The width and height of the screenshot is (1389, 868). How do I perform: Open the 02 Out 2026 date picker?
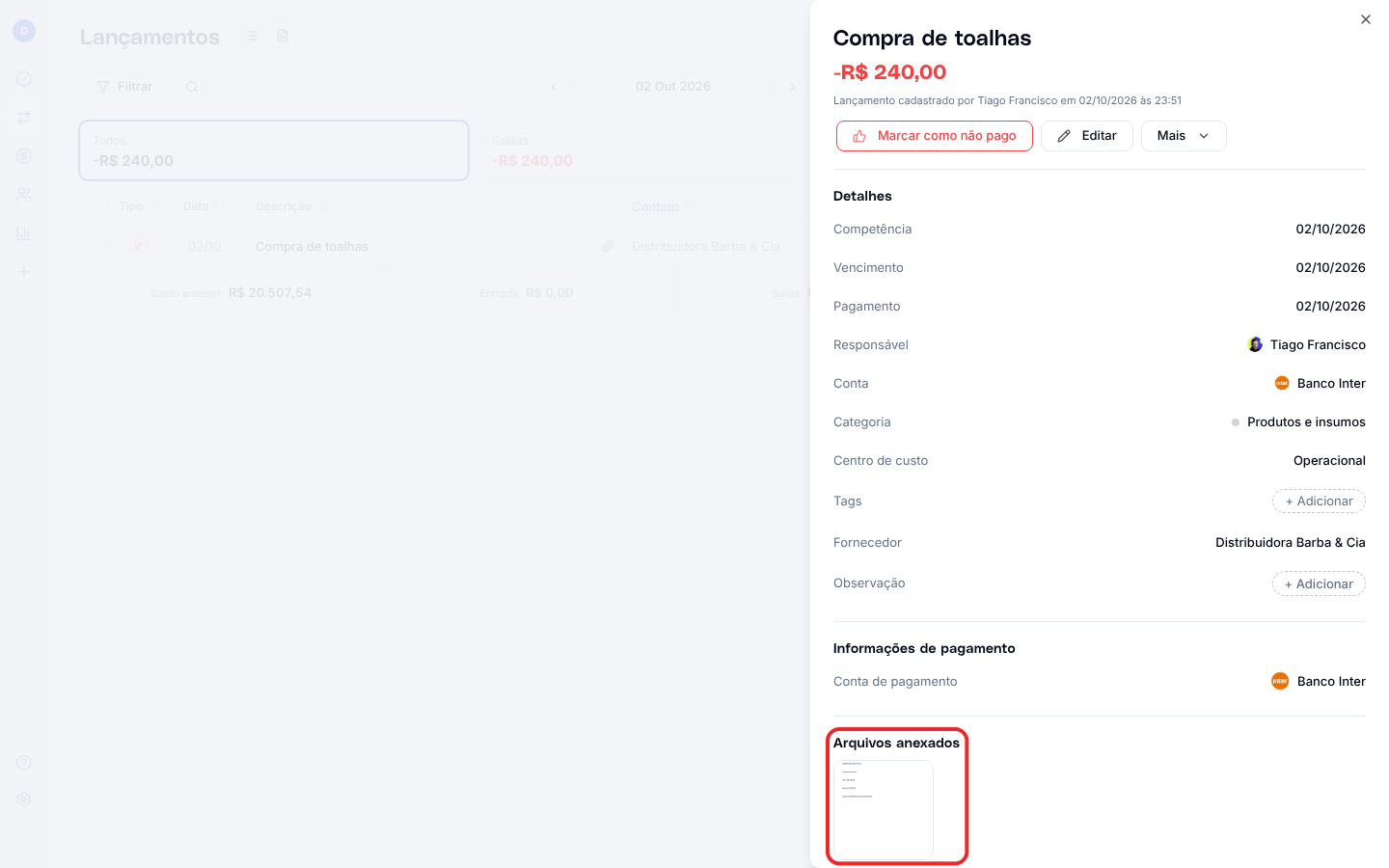[673, 87]
